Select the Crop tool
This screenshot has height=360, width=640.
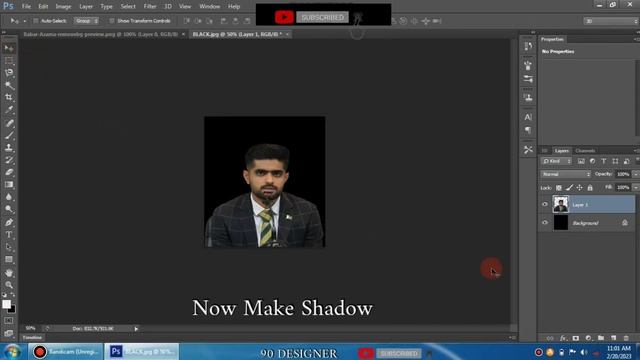point(9,98)
